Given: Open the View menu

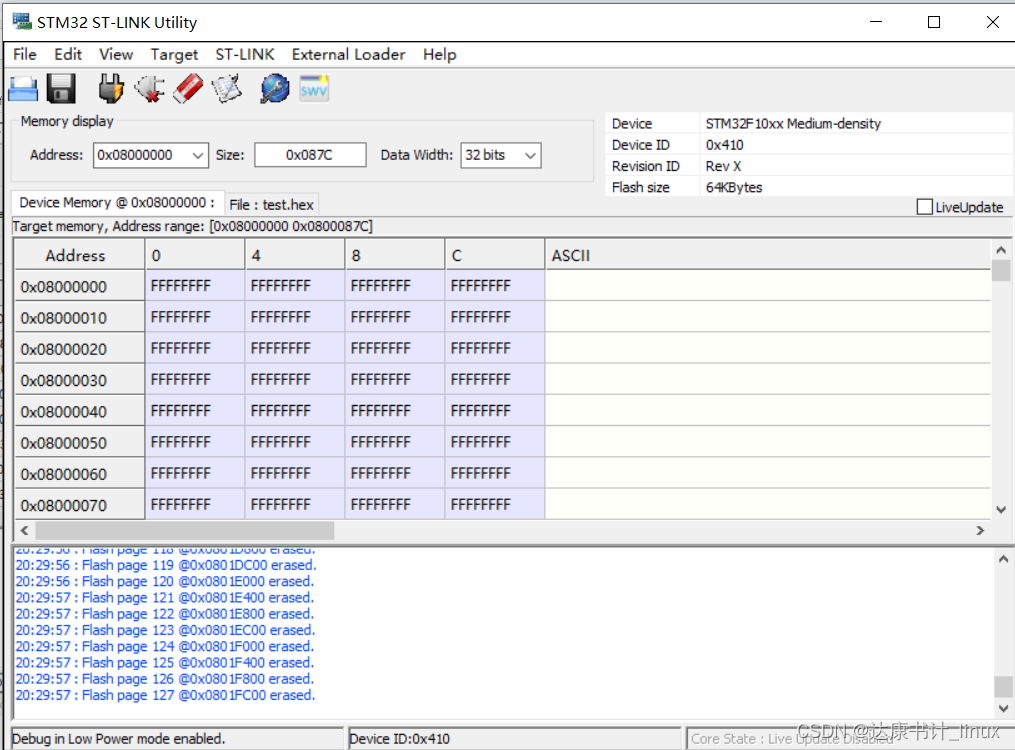Looking at the screenshot, I should [116, 54].
